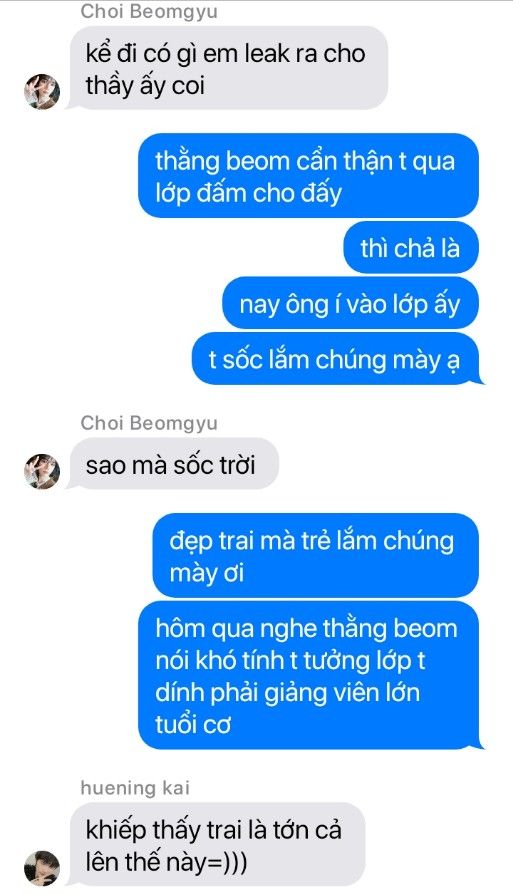The width and height of the screenshot is (513, 895).
Task: Select the blue bubble 'thằng beom cẩn thận t qua lớp đấm cho đấy'
Action: pyautogui.click(x=308, y=175)
